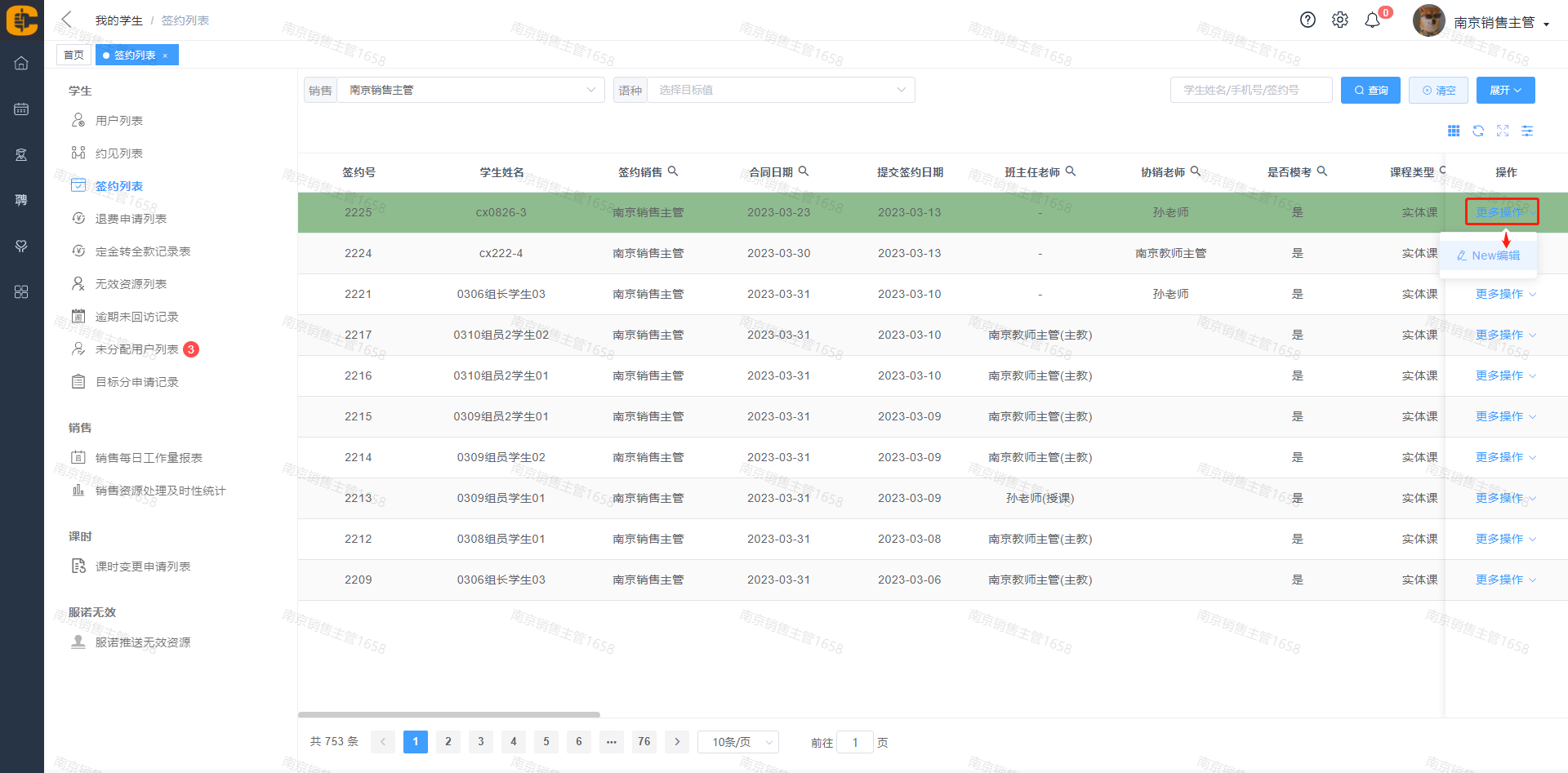Click the student name search input field
Viewport: 1568px width, 773px height.
click(x=1250, y=90)
